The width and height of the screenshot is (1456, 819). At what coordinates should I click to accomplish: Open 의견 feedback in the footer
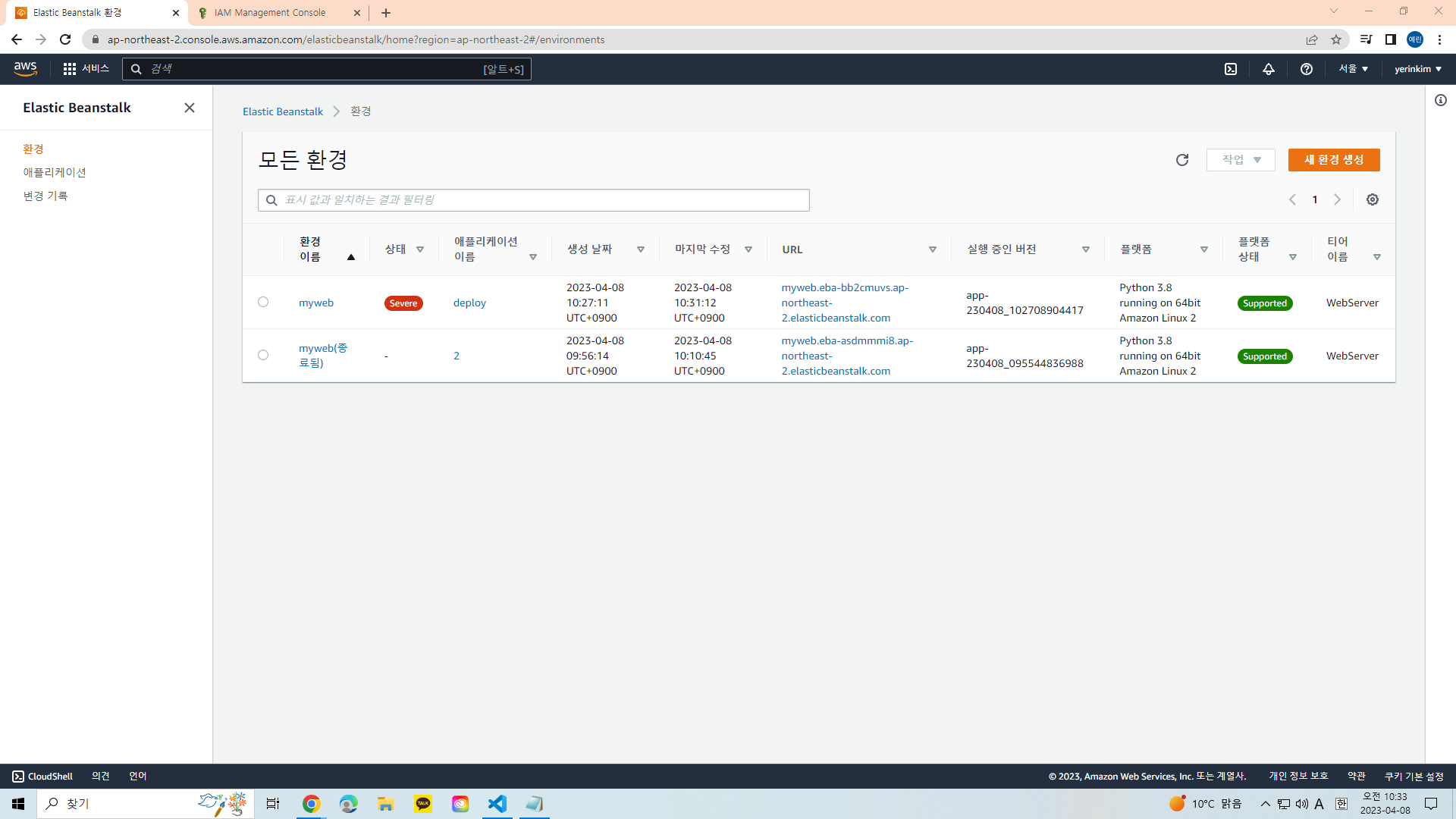pos(101,776)
